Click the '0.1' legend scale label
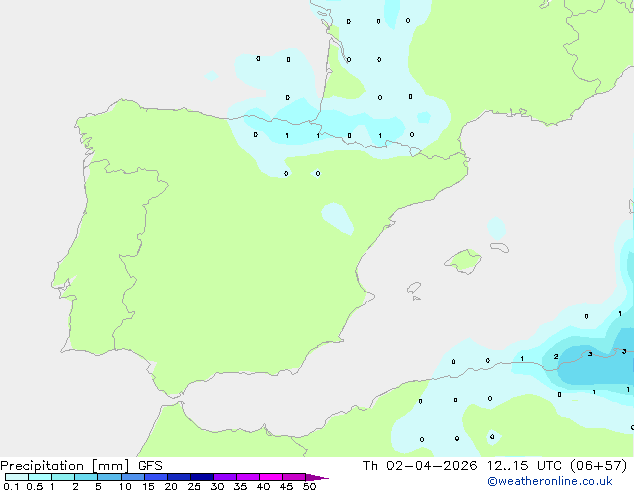Image resolution: width=634 pixels, height=490 pixels. point(11,486)
